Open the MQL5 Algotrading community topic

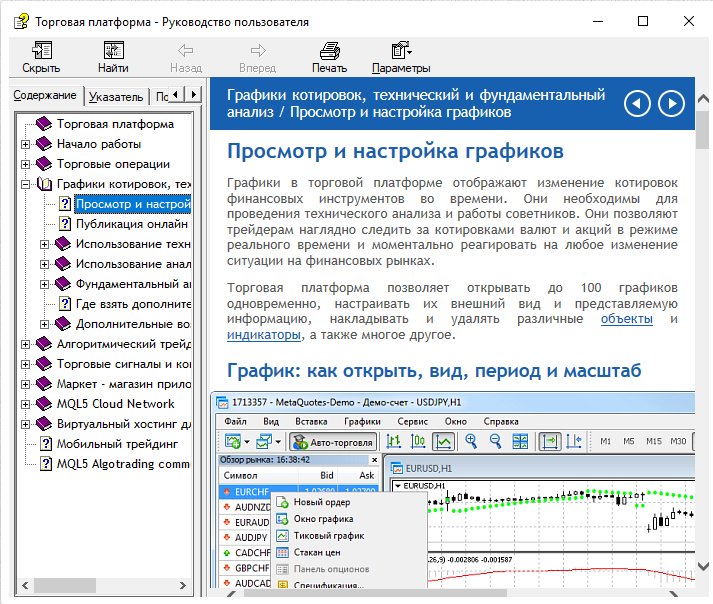coord(123,464)
